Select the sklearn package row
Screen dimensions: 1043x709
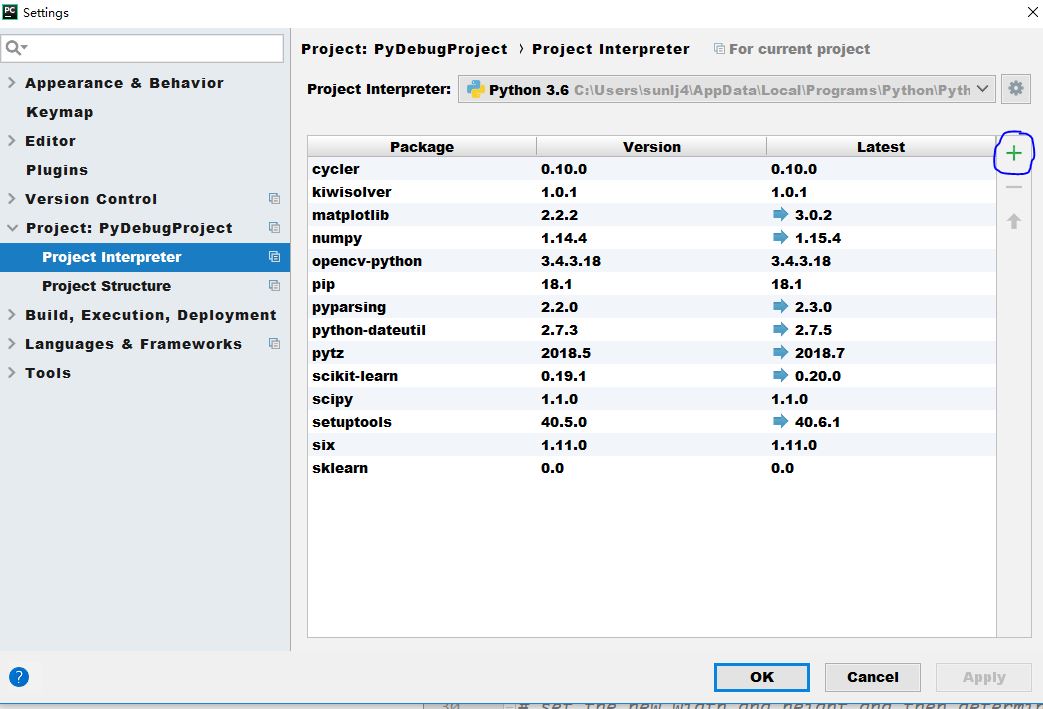click(x=652, y=468)
